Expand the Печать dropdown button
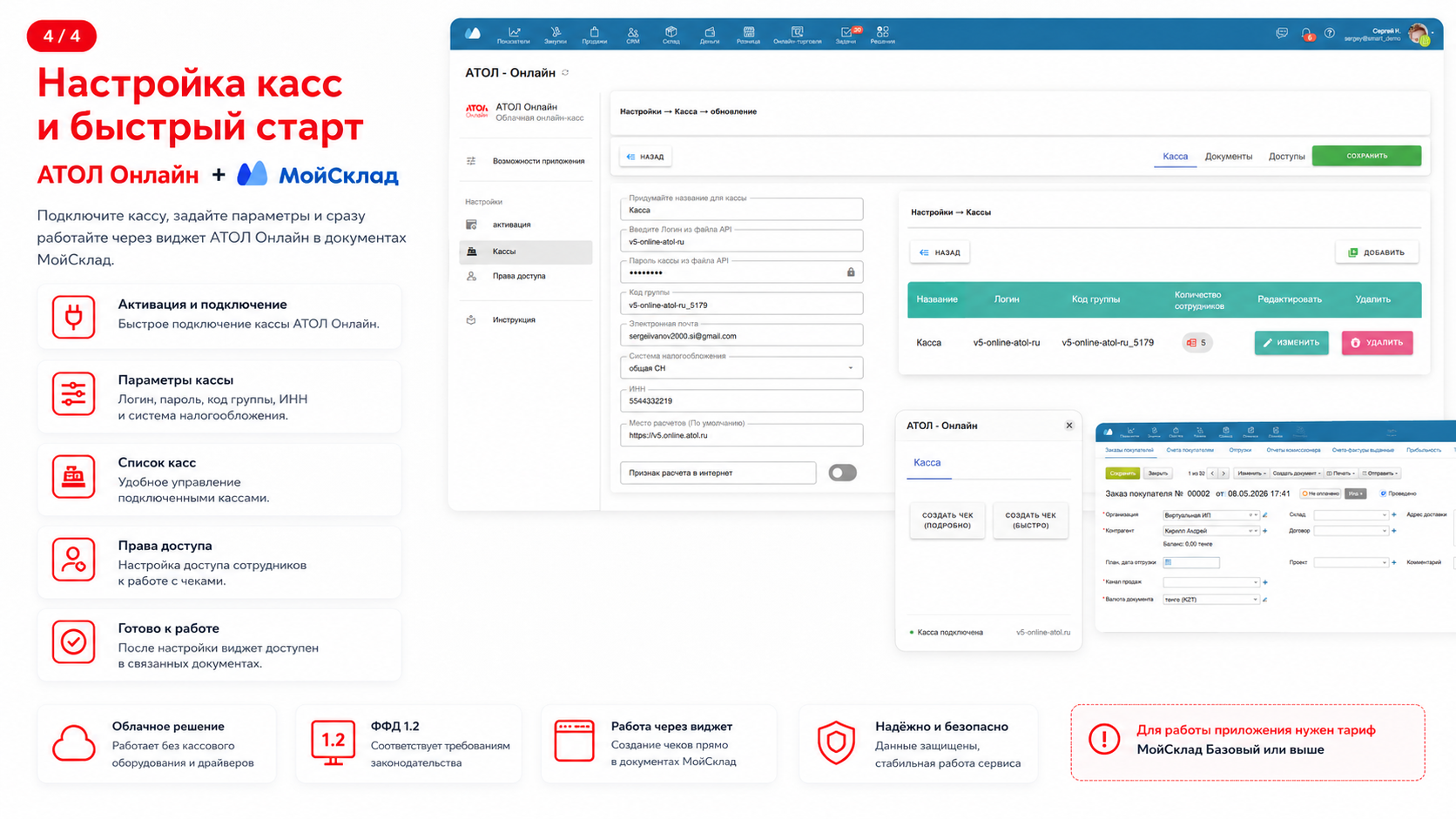Screen dimensions: 1456x819 coord(1341,473)
